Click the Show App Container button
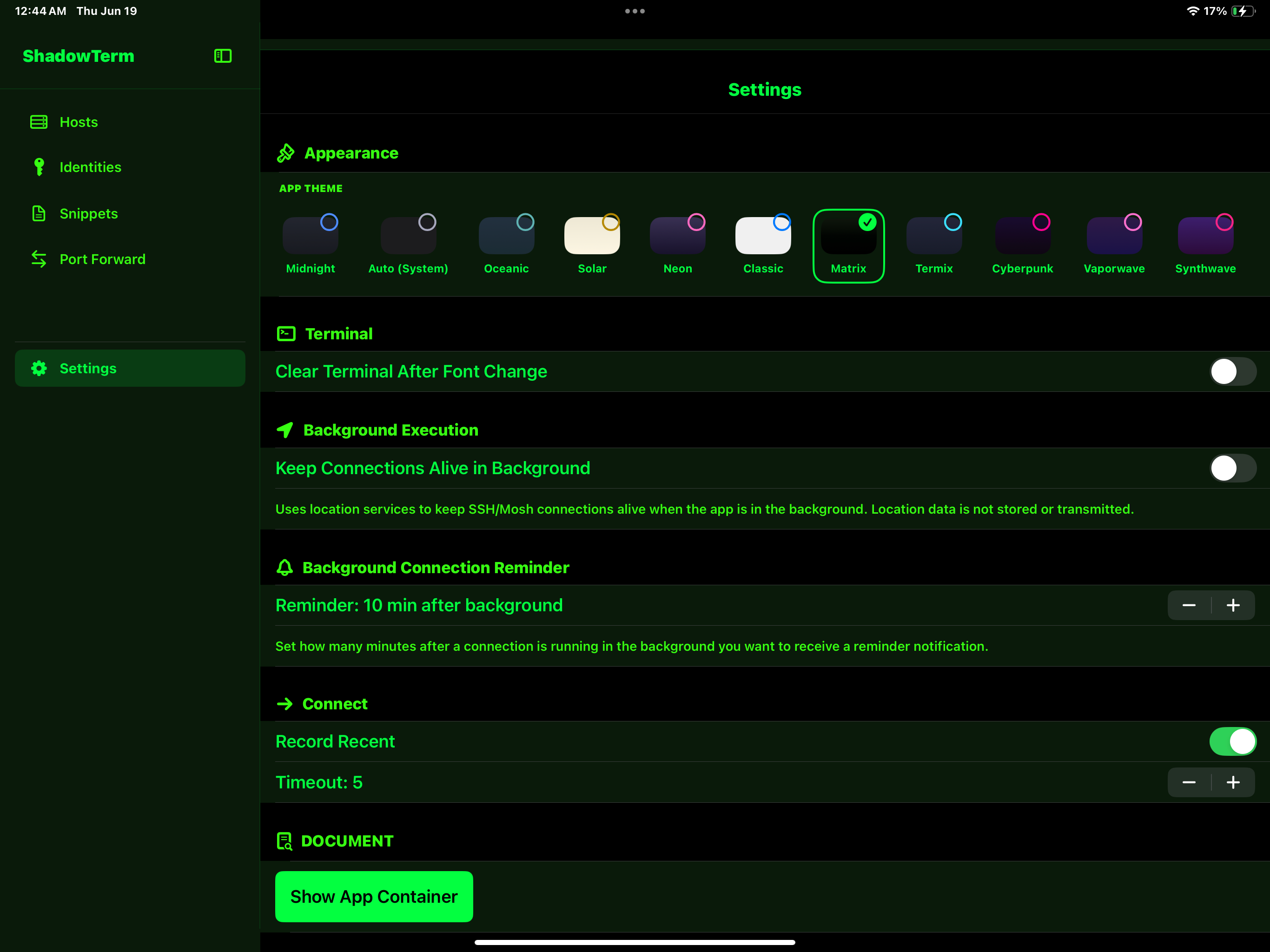Image resolution: width=1270 pixels, height=952 pixels. pos(374,897)
